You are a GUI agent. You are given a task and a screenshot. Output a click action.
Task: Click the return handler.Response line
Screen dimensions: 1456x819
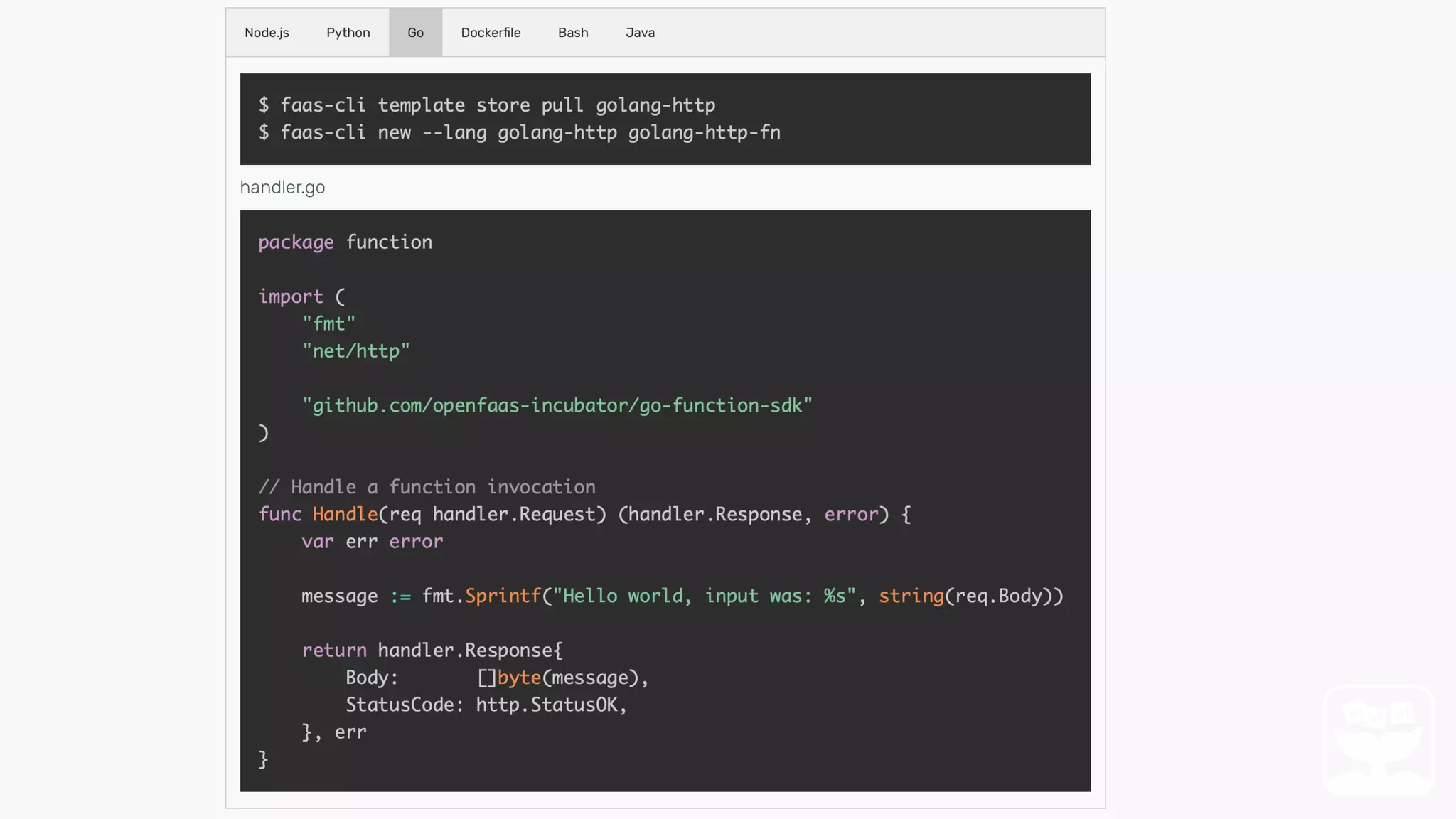tap(432, 651)
